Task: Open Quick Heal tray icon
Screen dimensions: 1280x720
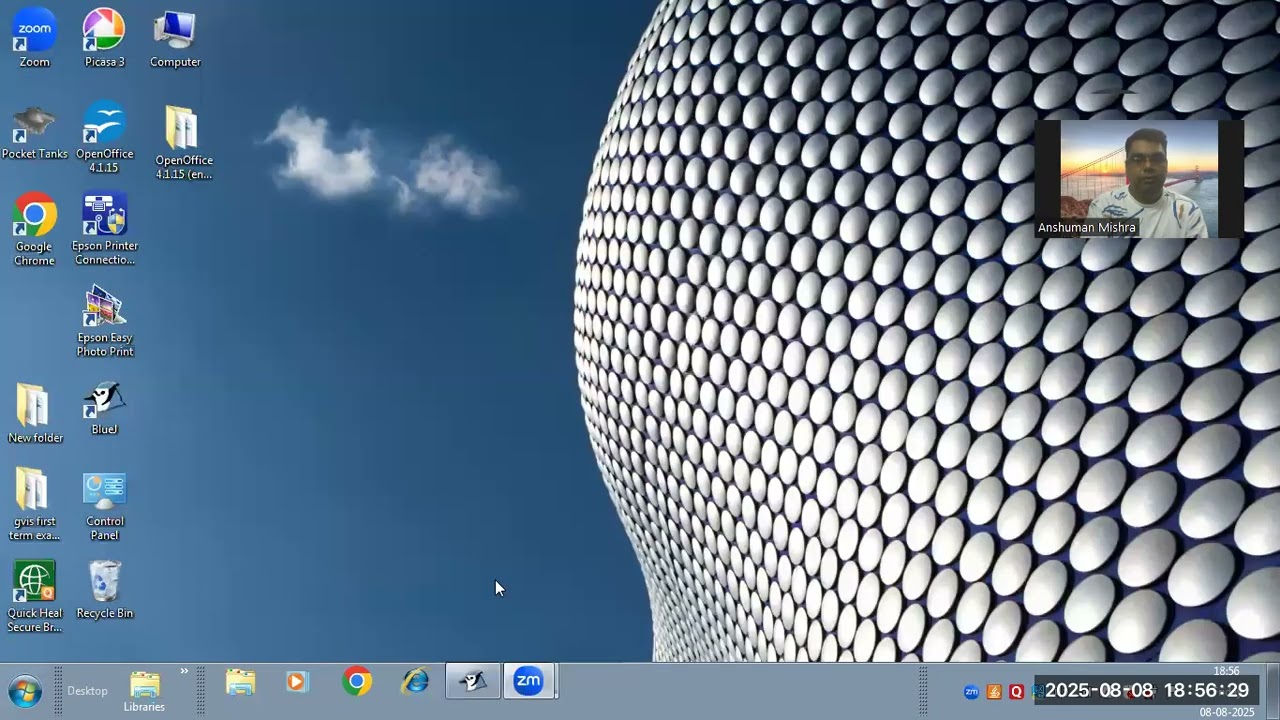Action: pyautogui.click(x=1016, y=692)
